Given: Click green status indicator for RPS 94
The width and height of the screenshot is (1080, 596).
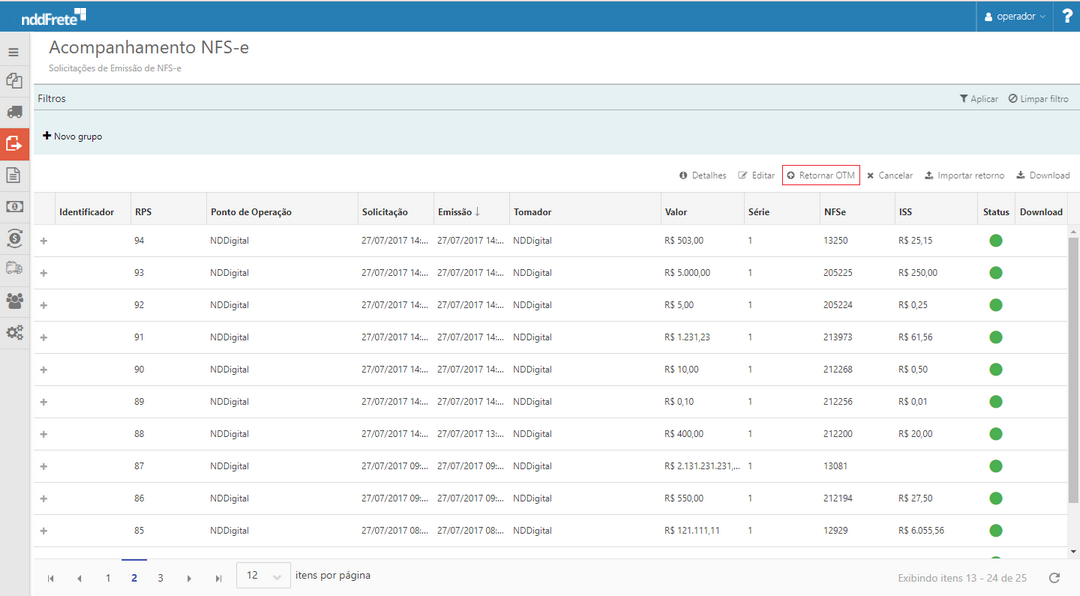Looking at the screenshot, I should 995,241.
